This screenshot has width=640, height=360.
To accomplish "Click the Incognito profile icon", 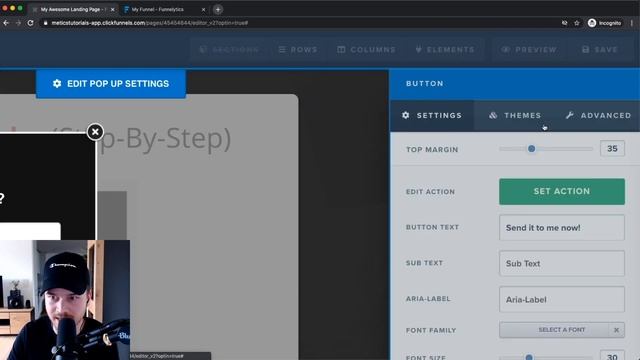I will click(x=592, y=23).
